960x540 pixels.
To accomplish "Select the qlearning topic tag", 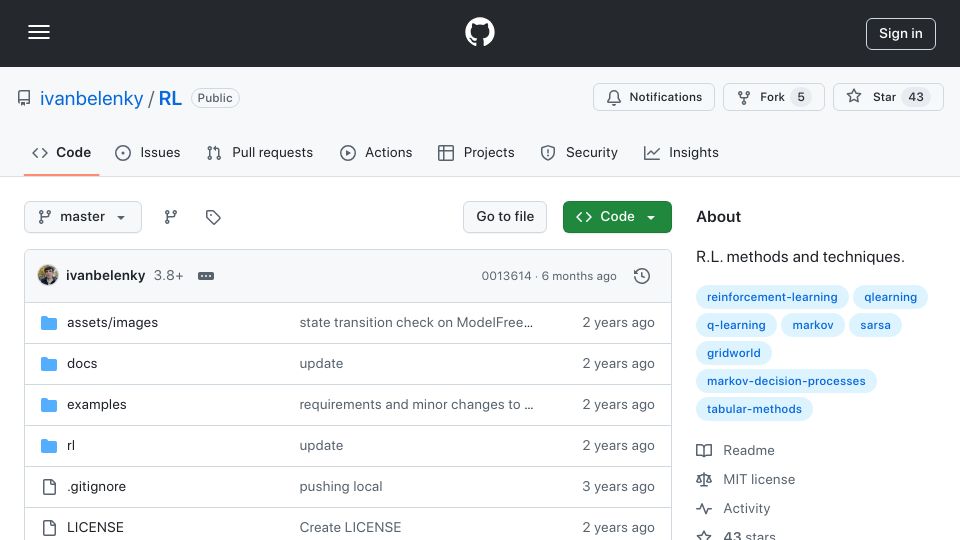I will pos(890,297).
